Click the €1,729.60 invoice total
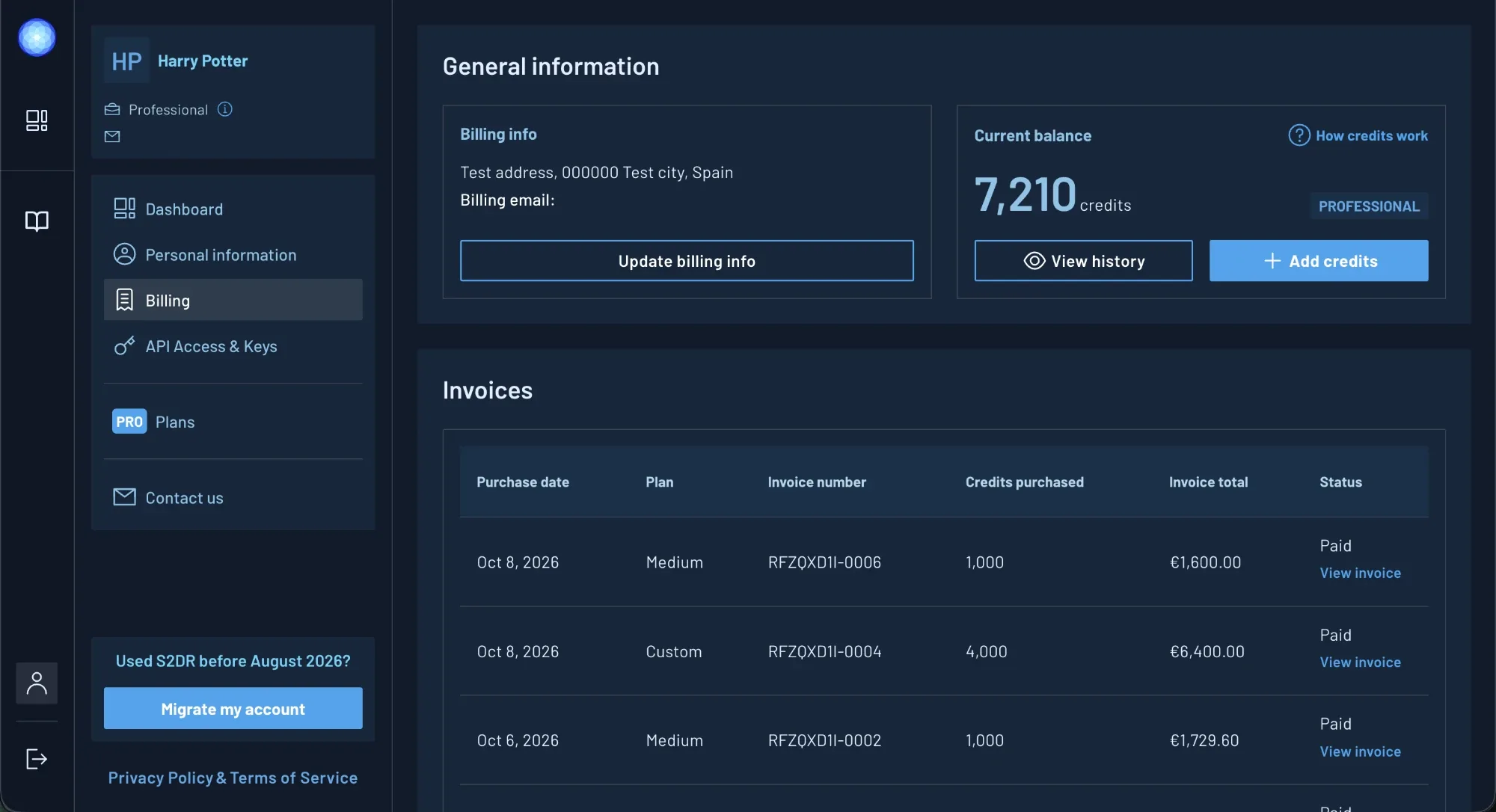 [1204, 740]
